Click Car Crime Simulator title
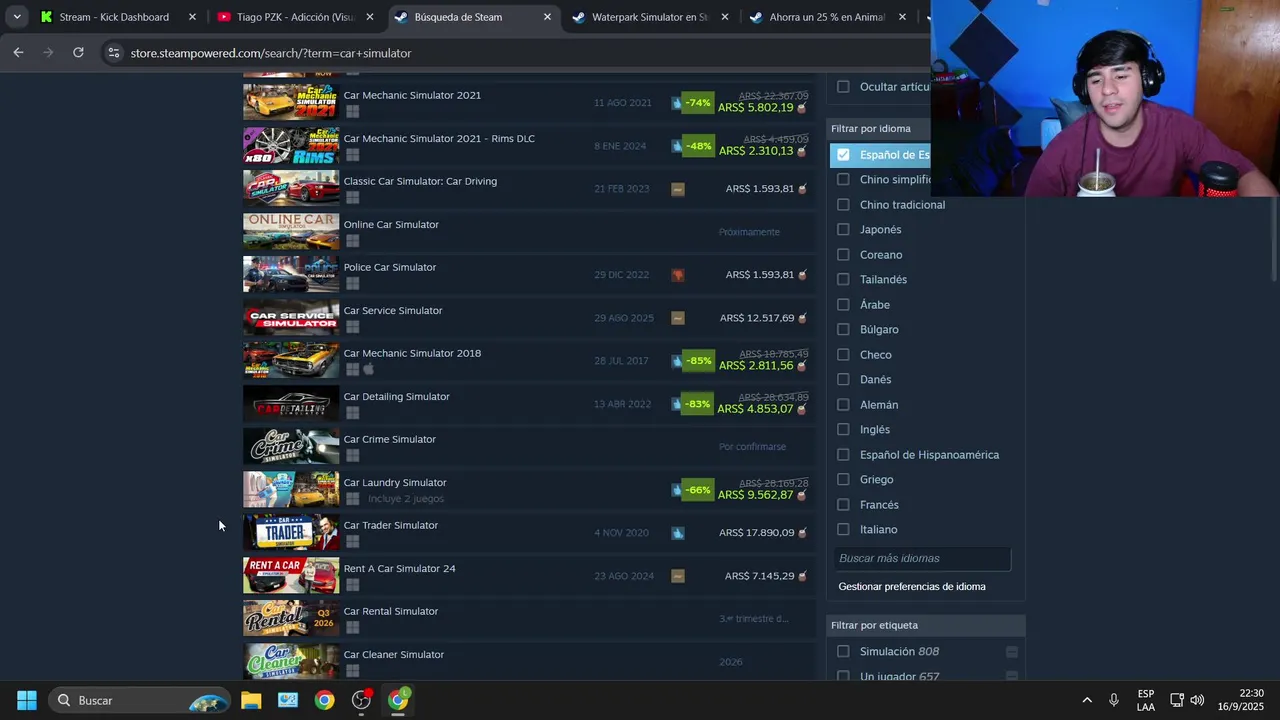1280x720 pixels. click(389, 439)
